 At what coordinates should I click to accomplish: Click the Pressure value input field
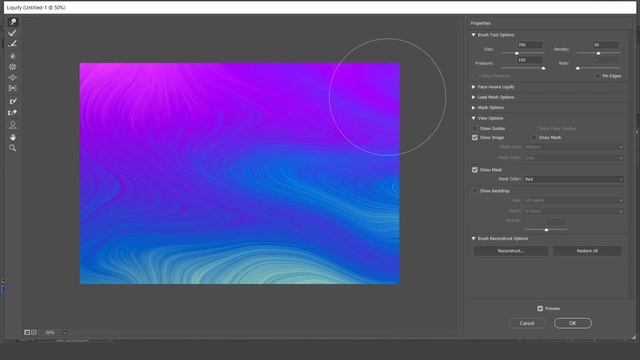click(529, 60)
